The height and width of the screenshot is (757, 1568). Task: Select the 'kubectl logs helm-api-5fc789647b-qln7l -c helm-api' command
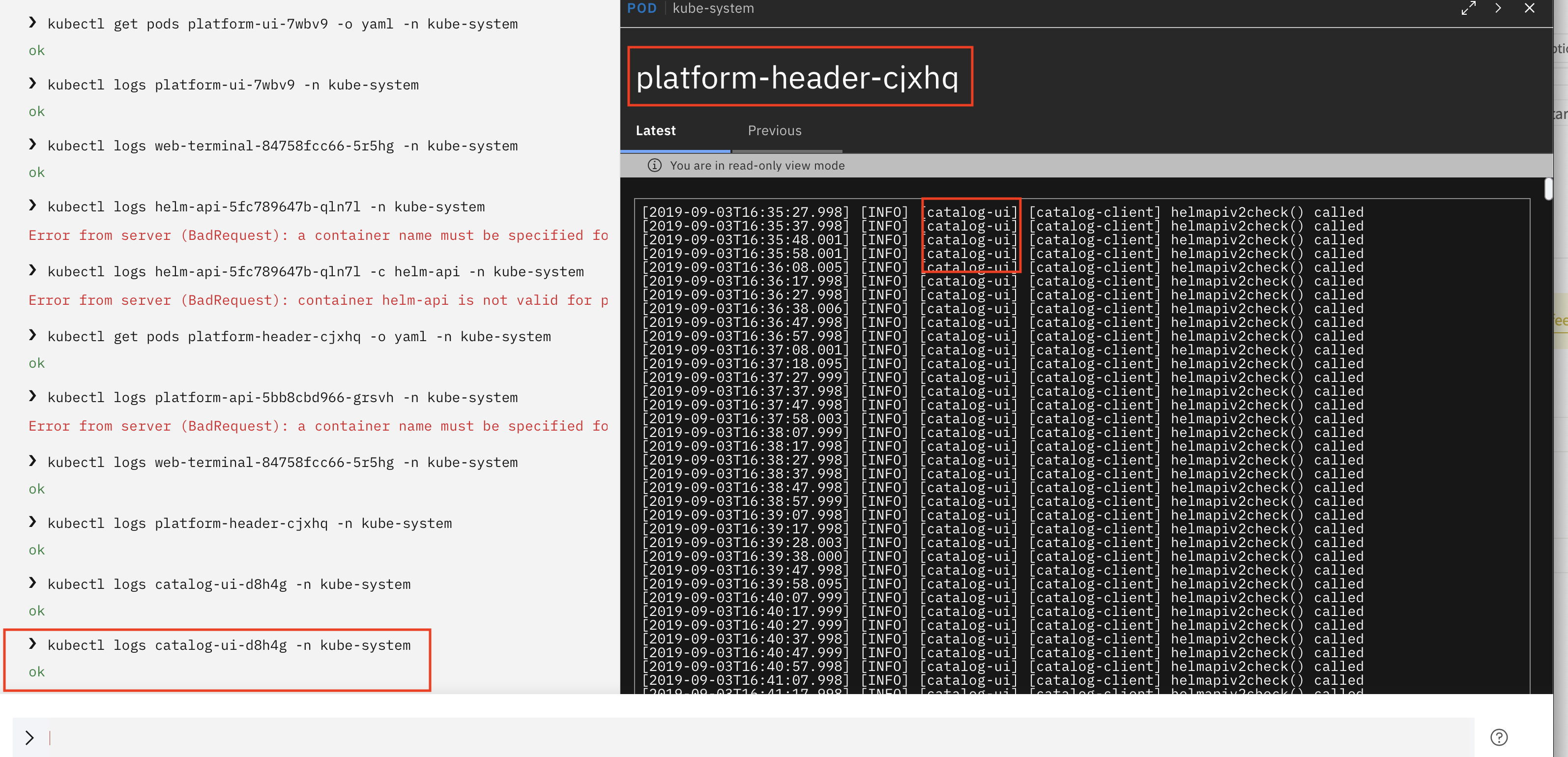tap(315, 271)
